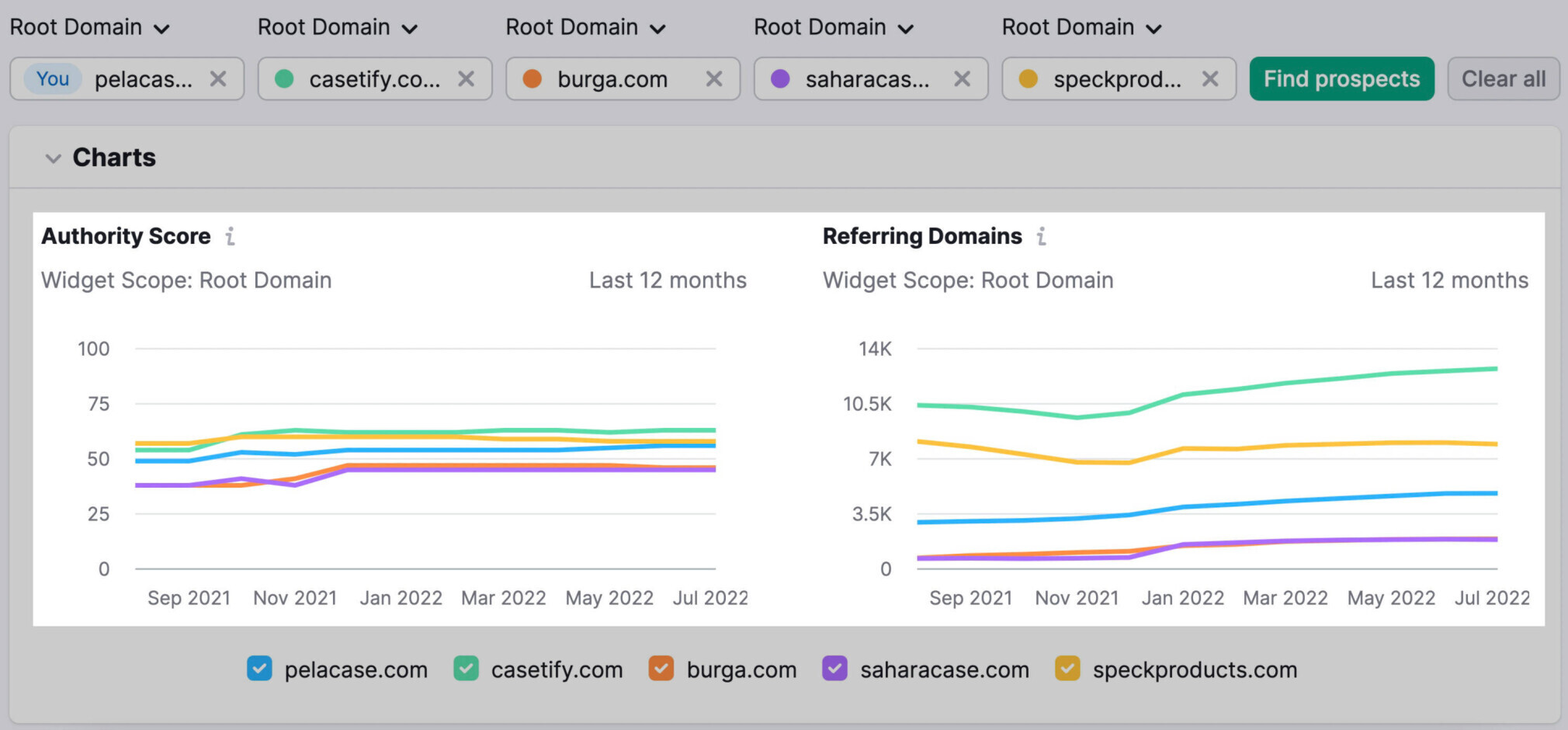This screenshot has width=1568, height=730.
Task: Click speckproducts.com legend label
Action: click(x=1195, y=669)
